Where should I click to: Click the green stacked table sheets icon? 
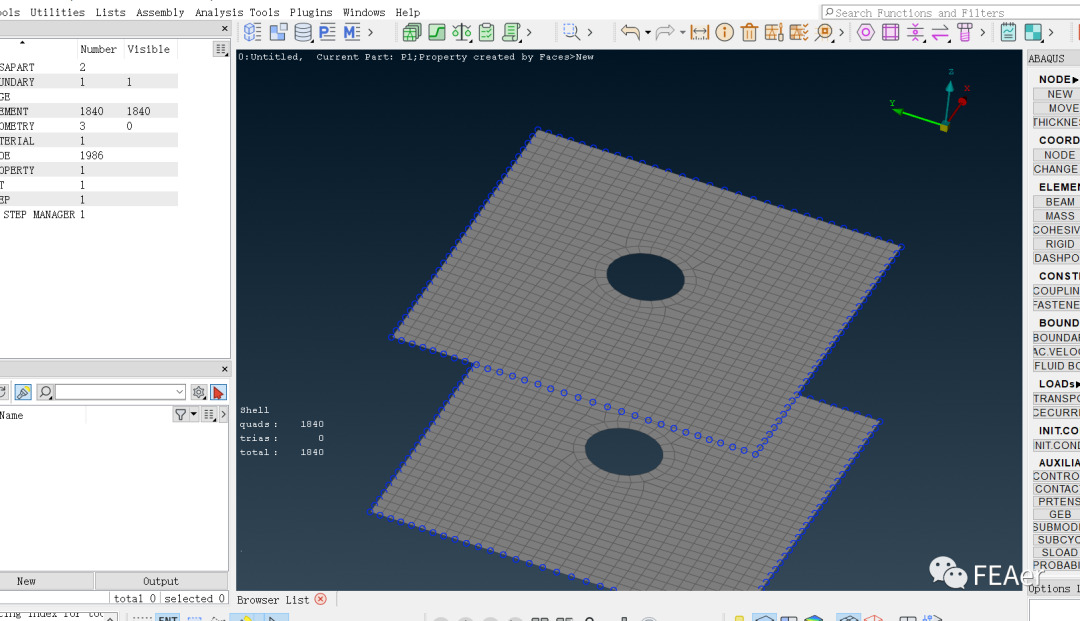(x=412, y=32)
